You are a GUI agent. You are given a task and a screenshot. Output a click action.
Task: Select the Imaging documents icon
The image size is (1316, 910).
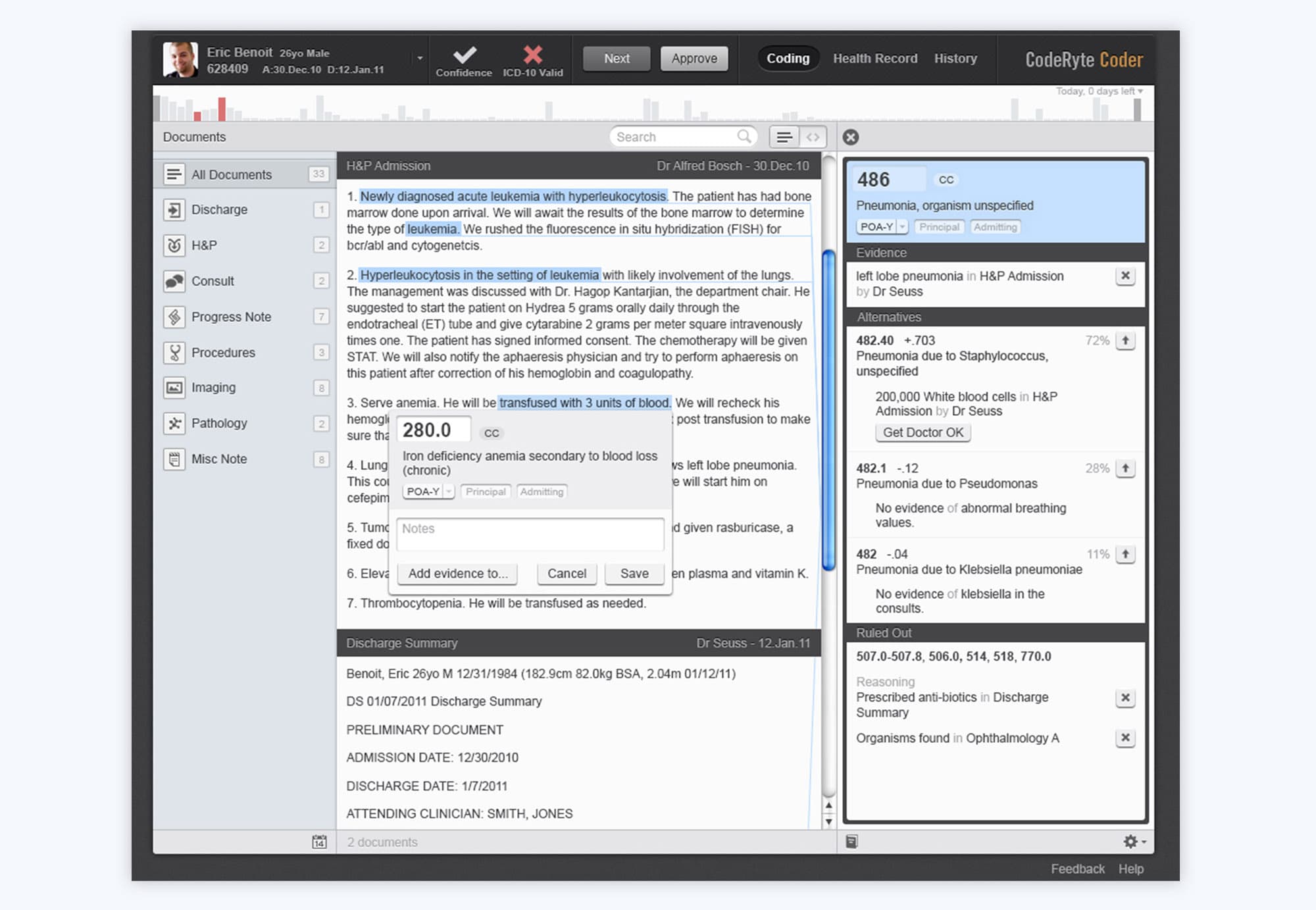[x=174, y=388]
